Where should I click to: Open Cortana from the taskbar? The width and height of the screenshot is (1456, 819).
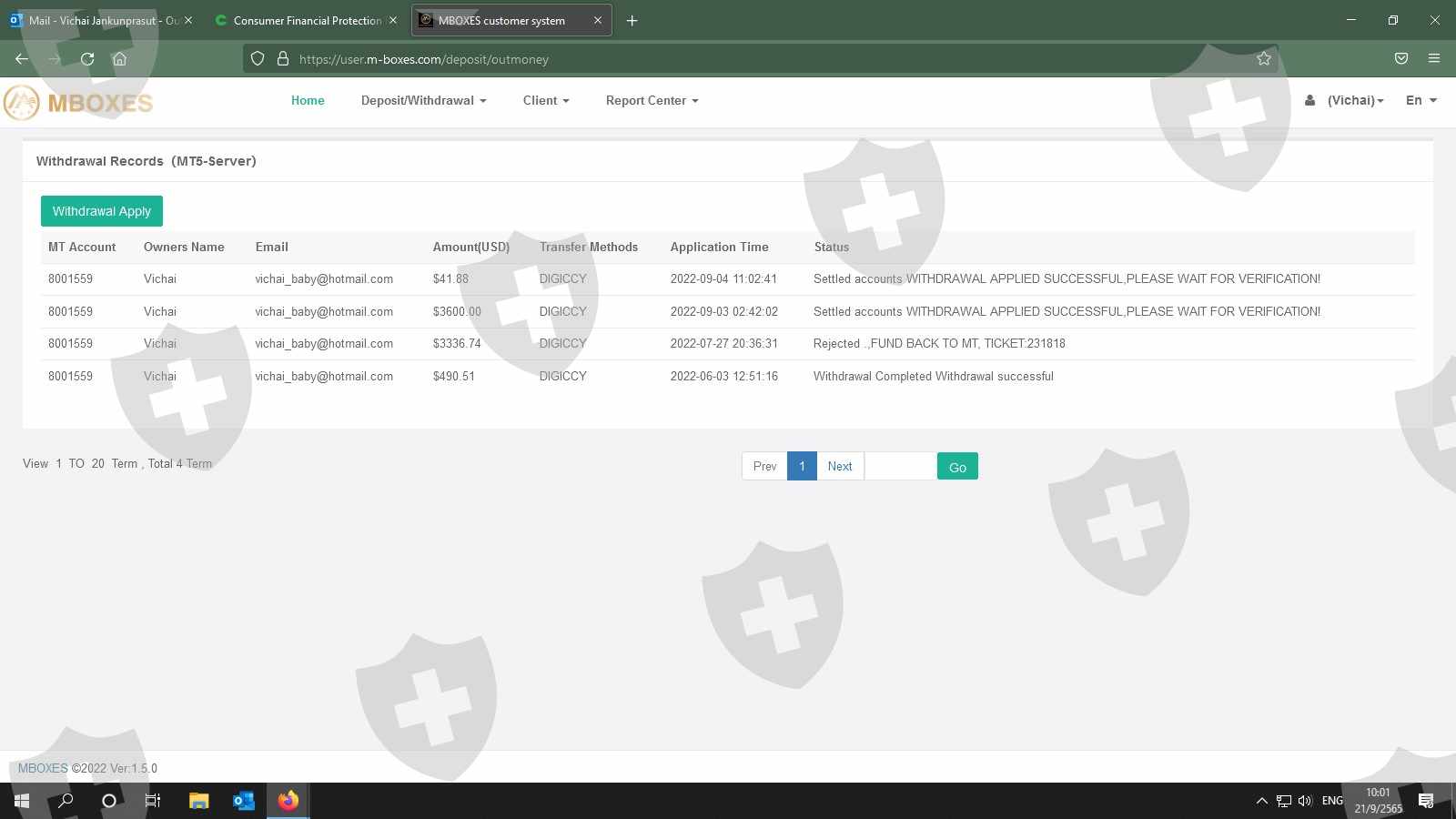coord(109,801)
